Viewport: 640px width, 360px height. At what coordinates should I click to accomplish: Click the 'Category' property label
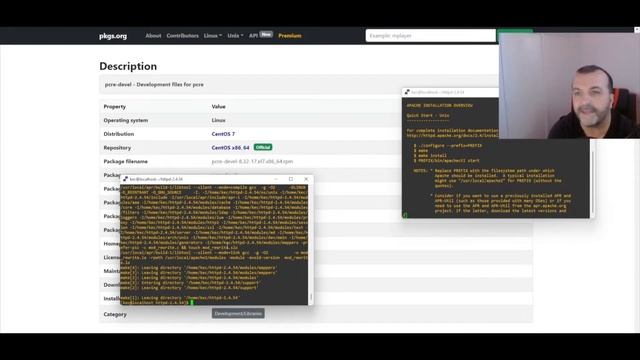pos(115,314)
